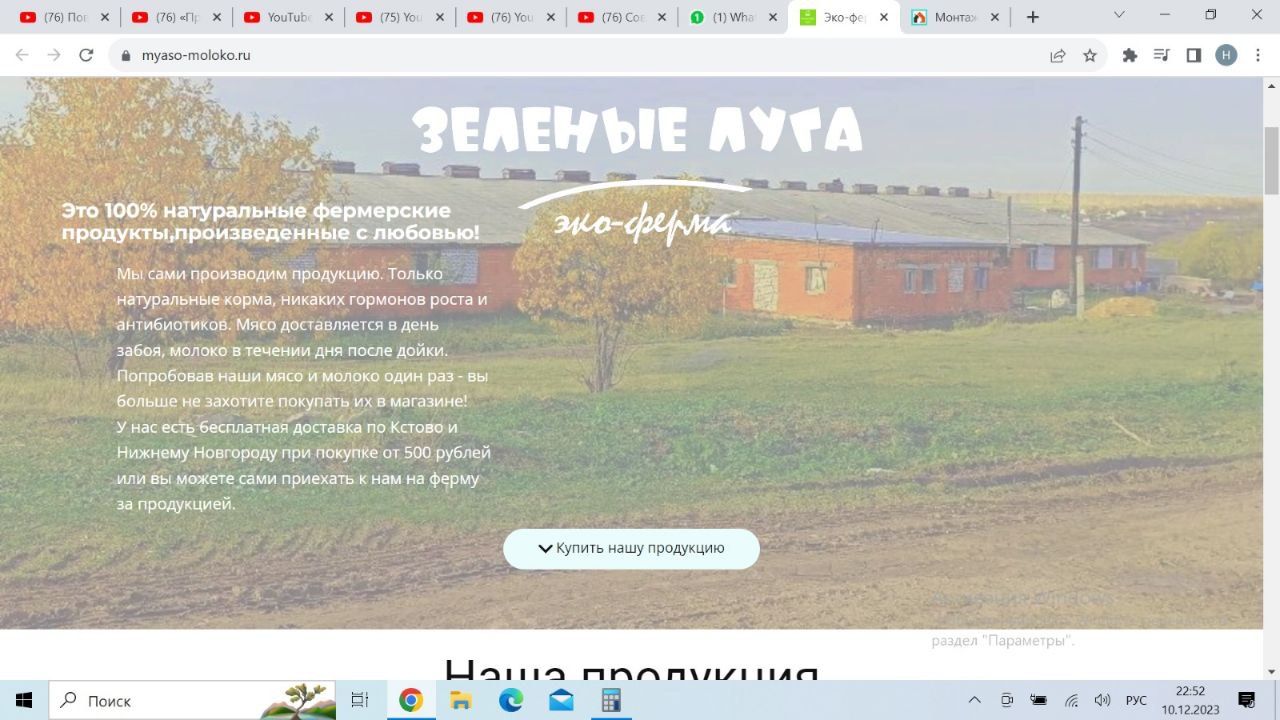1280x720 pixels.
Task: Open the network Wi-Fi tray icon
Action: click(1071, 700)
